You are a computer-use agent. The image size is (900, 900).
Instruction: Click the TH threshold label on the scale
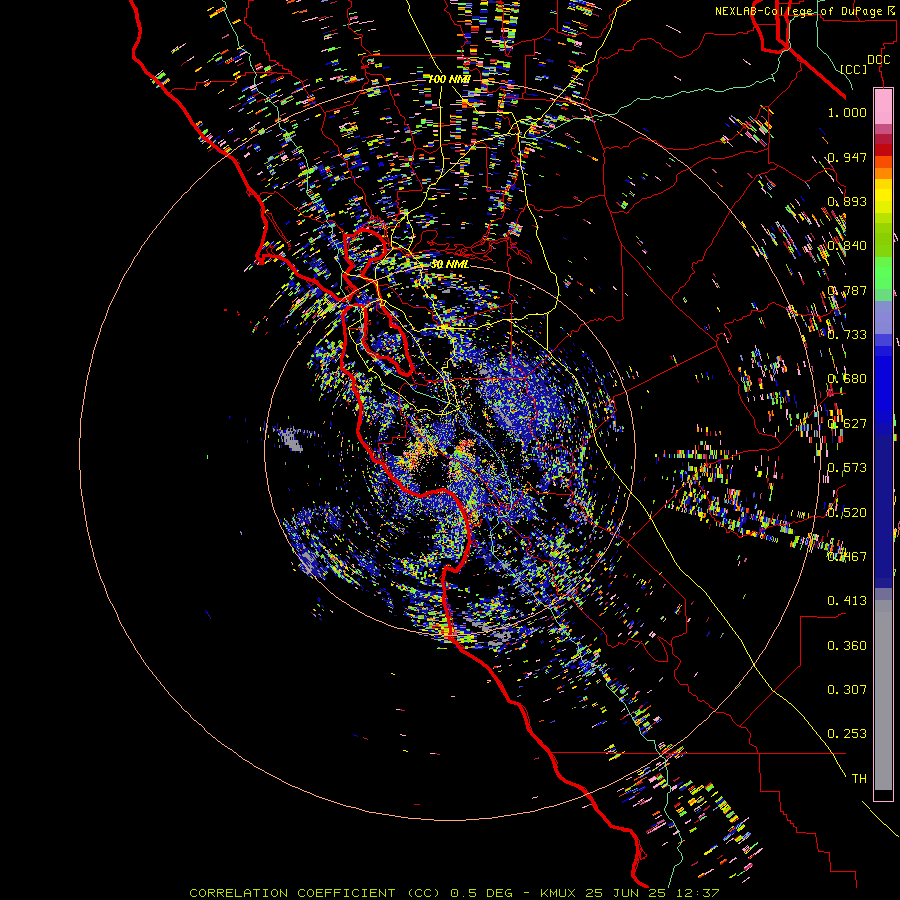point(859,779)
